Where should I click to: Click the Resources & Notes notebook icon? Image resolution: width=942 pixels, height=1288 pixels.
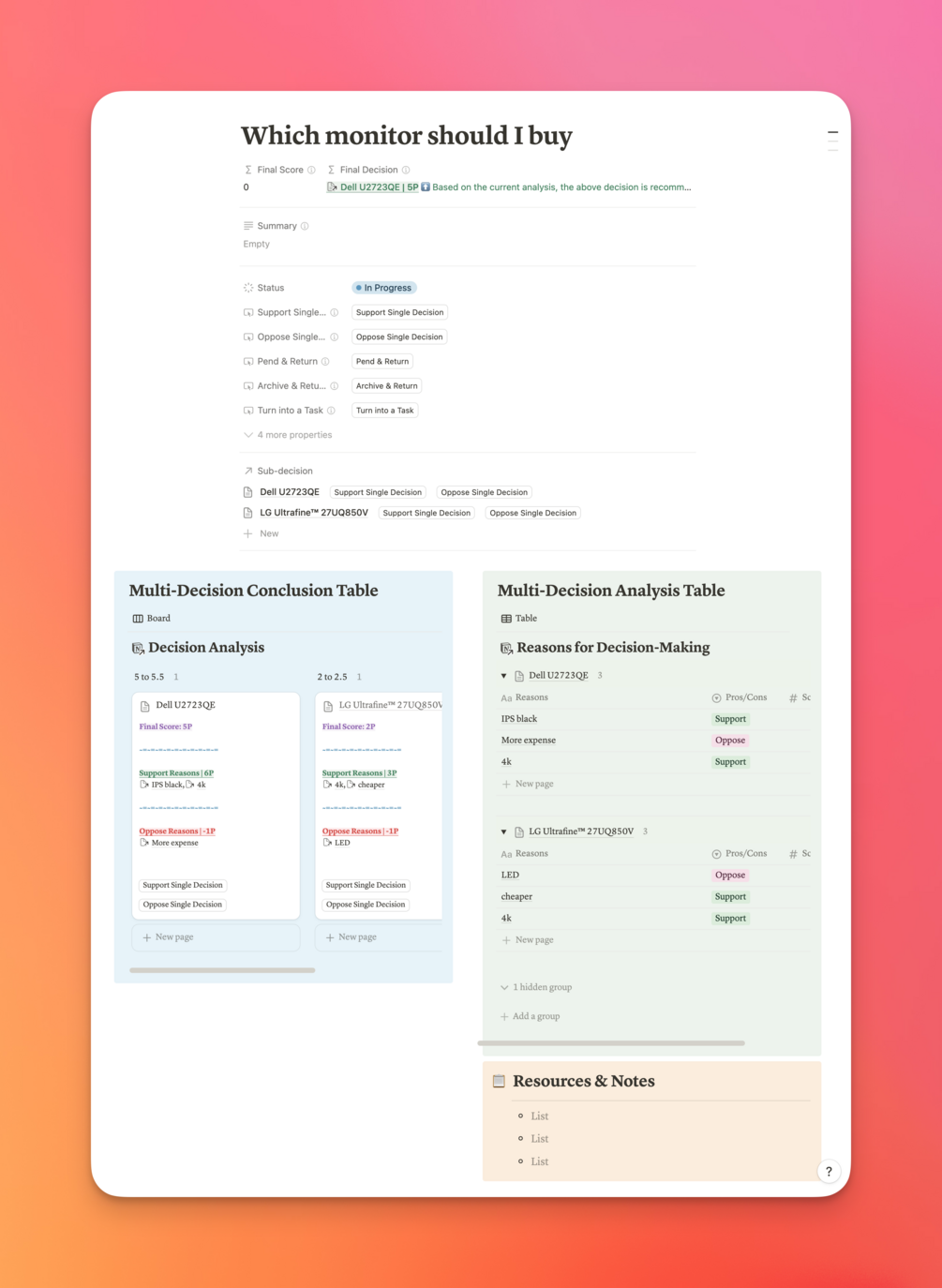(499, 1081)
